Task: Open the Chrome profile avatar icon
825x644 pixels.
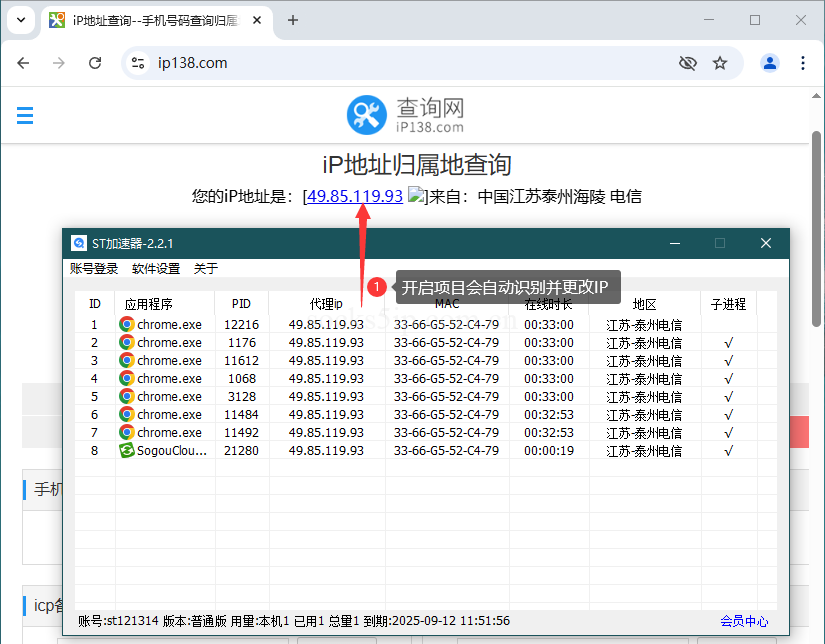Action: pos(769,62)
